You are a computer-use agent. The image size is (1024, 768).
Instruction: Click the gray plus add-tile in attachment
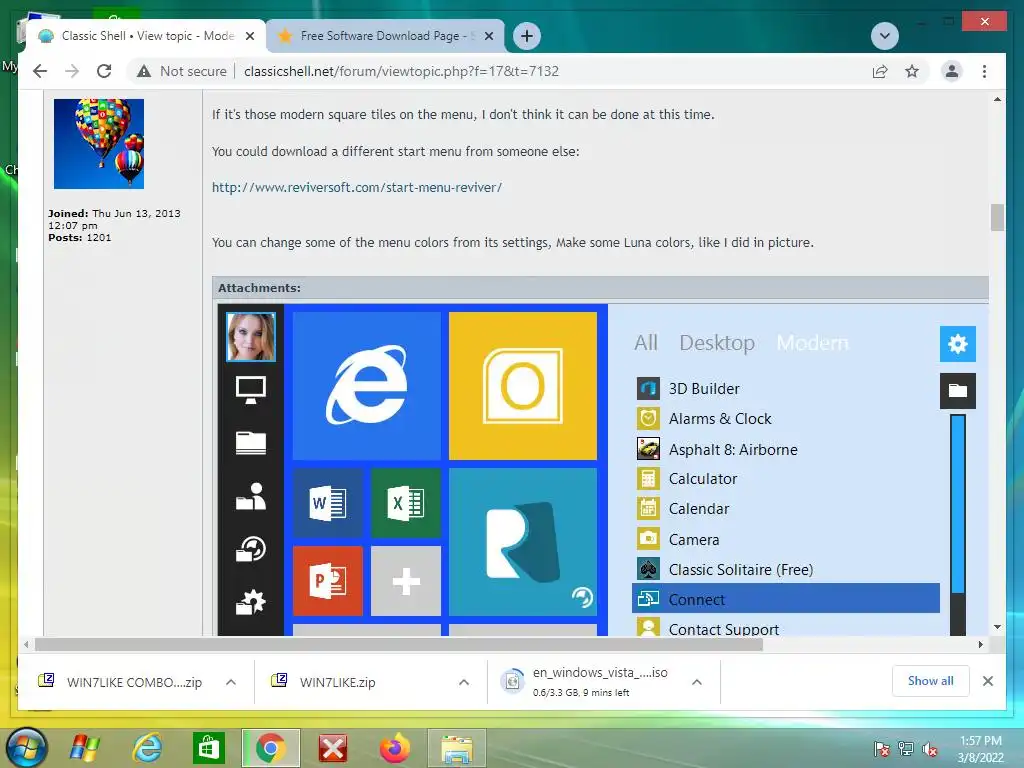(x=406, y=581)
